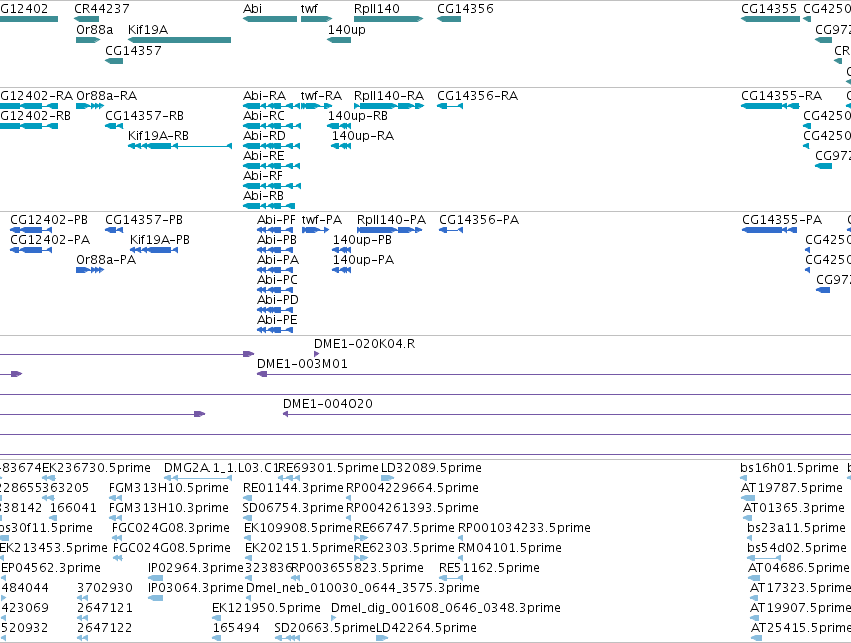This screenshot has width=851, height=643.
Task: Select EST RE01144.3prime
Action: point(294,488)
